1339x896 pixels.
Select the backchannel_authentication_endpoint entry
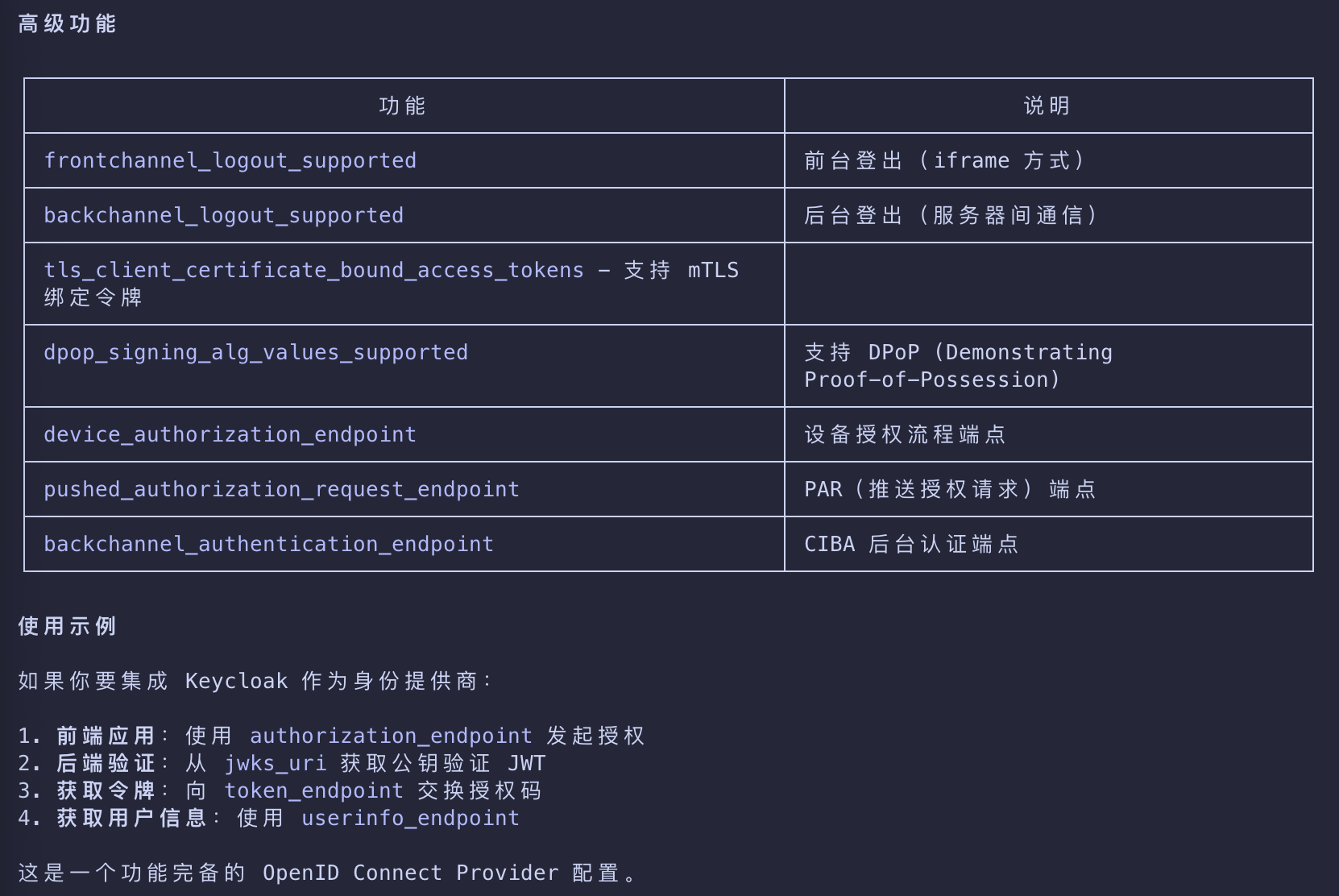268,544
